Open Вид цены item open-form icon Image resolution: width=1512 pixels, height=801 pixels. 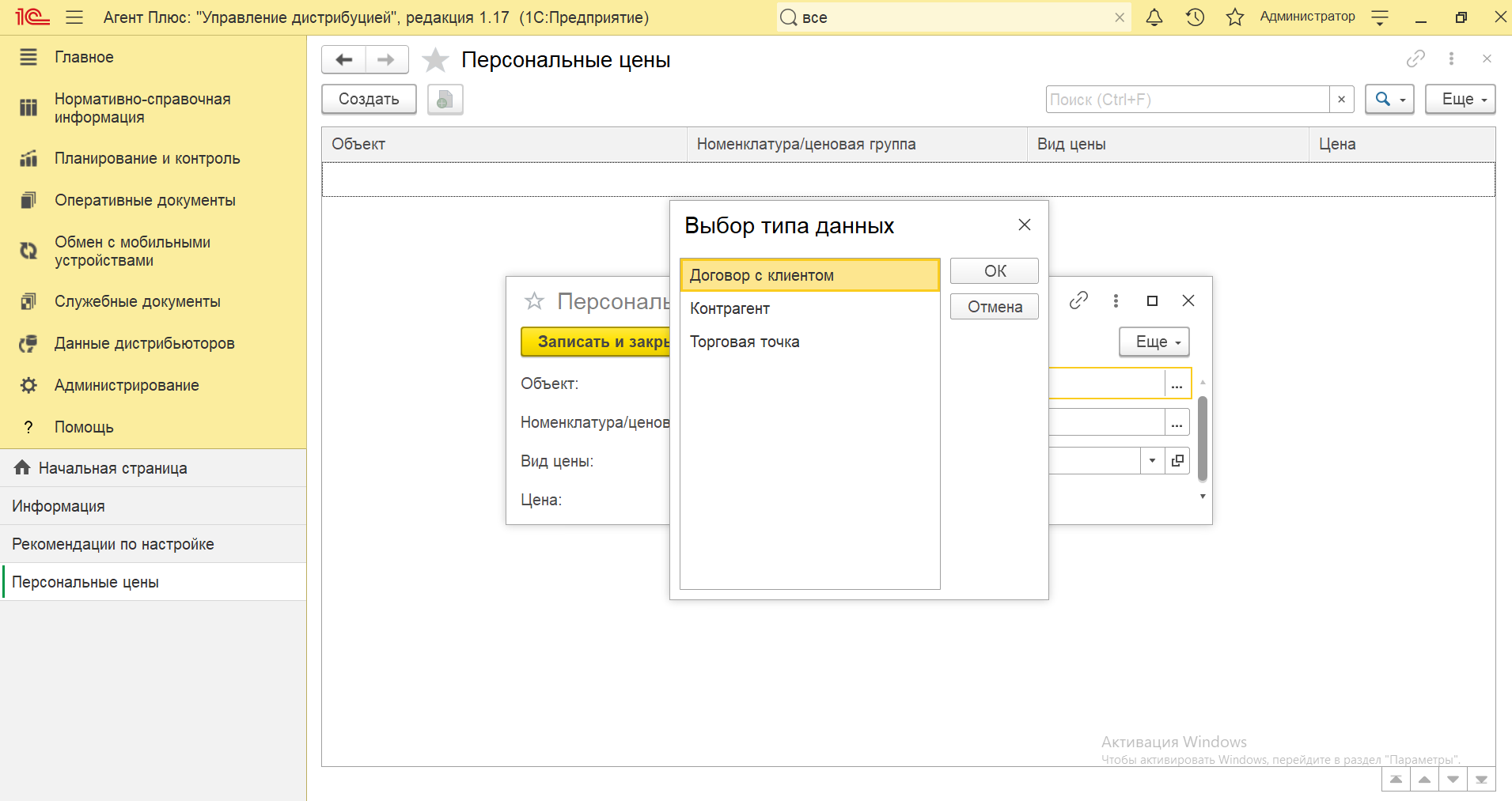(x=1177, y=460)
